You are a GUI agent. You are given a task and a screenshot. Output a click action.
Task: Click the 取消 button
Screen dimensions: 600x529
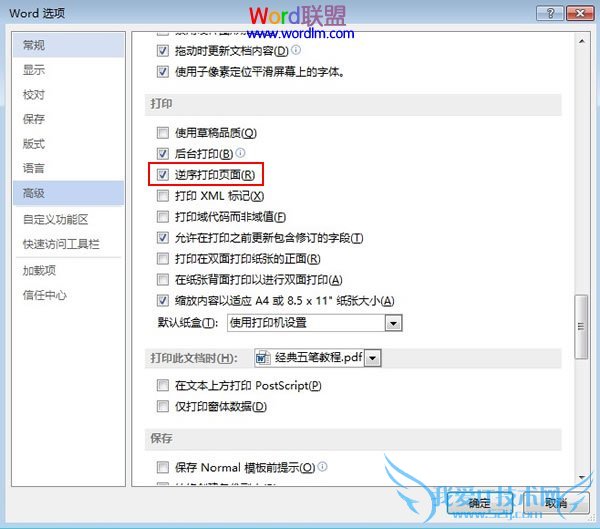click(556, 503)
